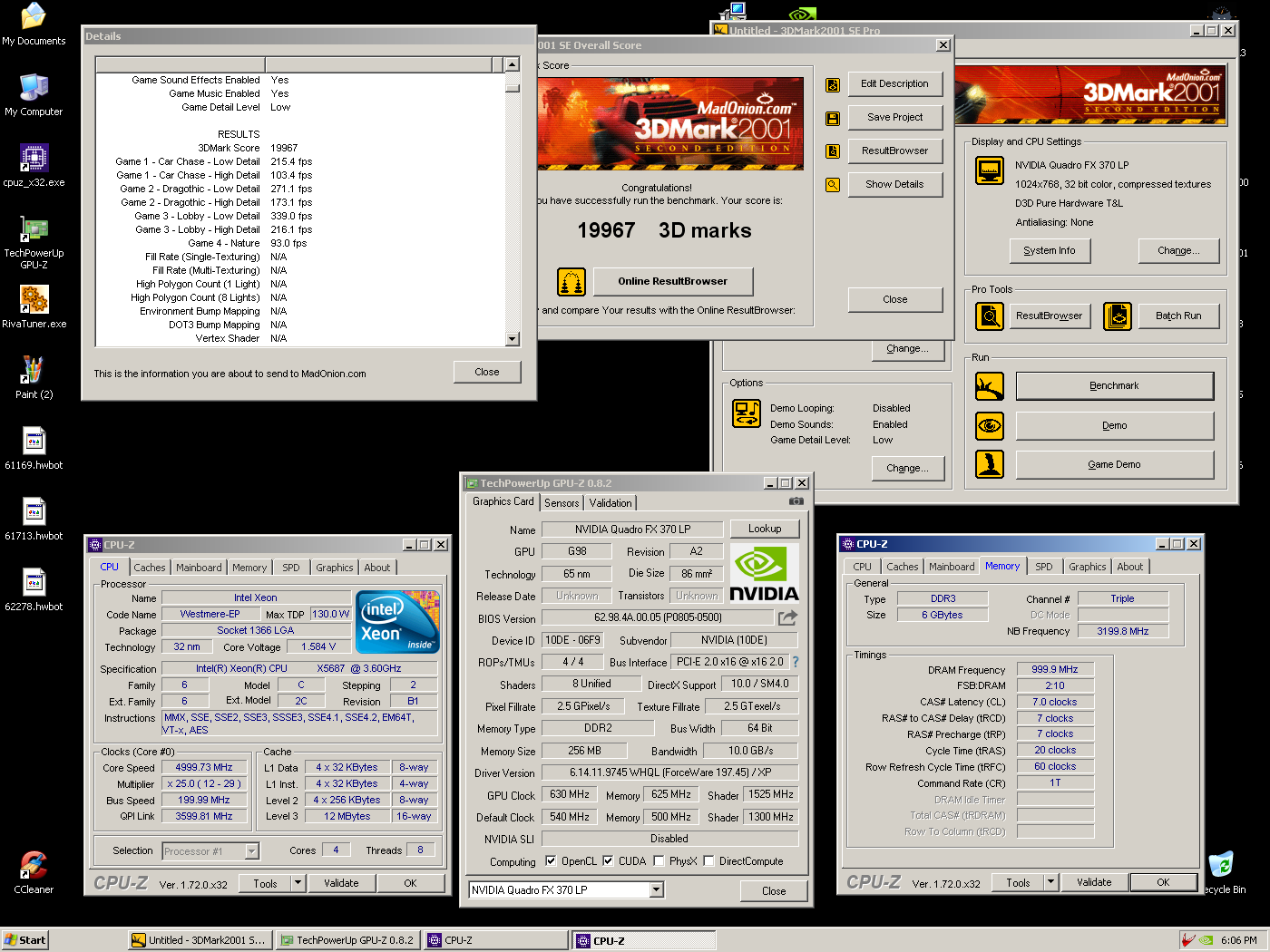Viewport: 1270px width, 952px height.
Task: Click Online ResultBrowser button
Action: coord(673,282)
